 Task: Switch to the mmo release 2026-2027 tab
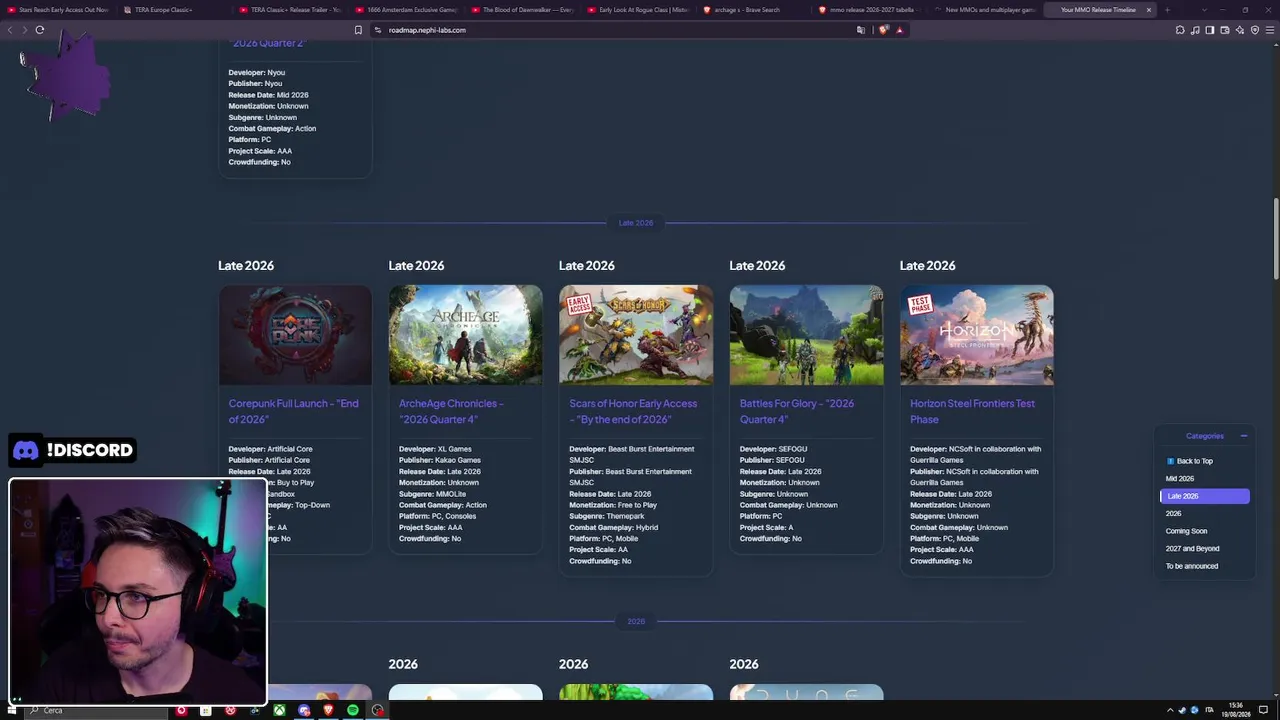click(872, 10)
